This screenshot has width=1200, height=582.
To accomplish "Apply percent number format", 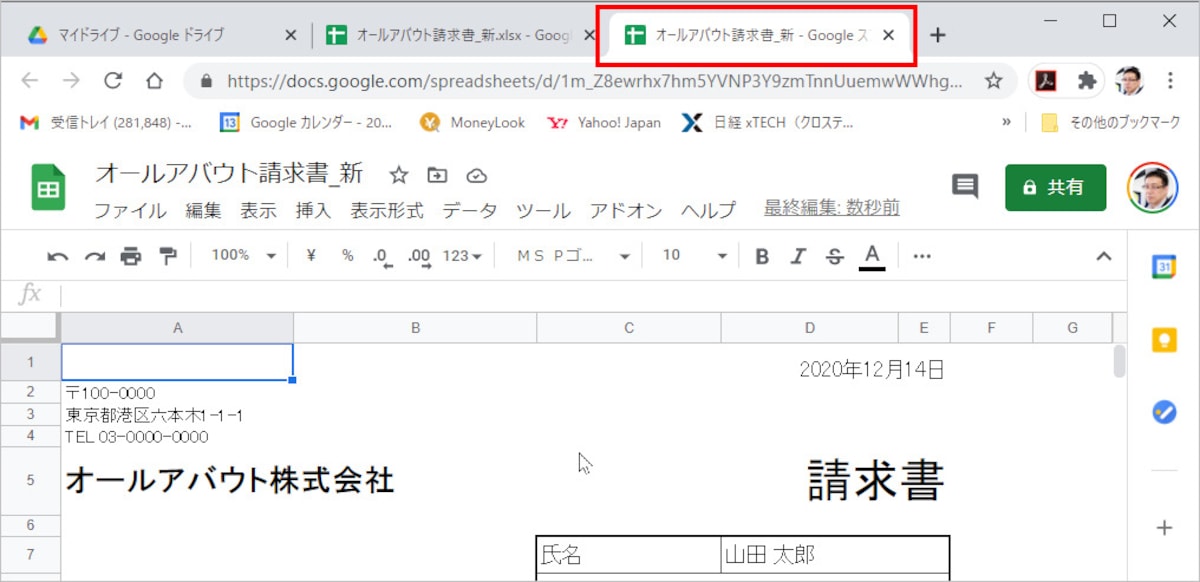I will [x=348, y=255].
